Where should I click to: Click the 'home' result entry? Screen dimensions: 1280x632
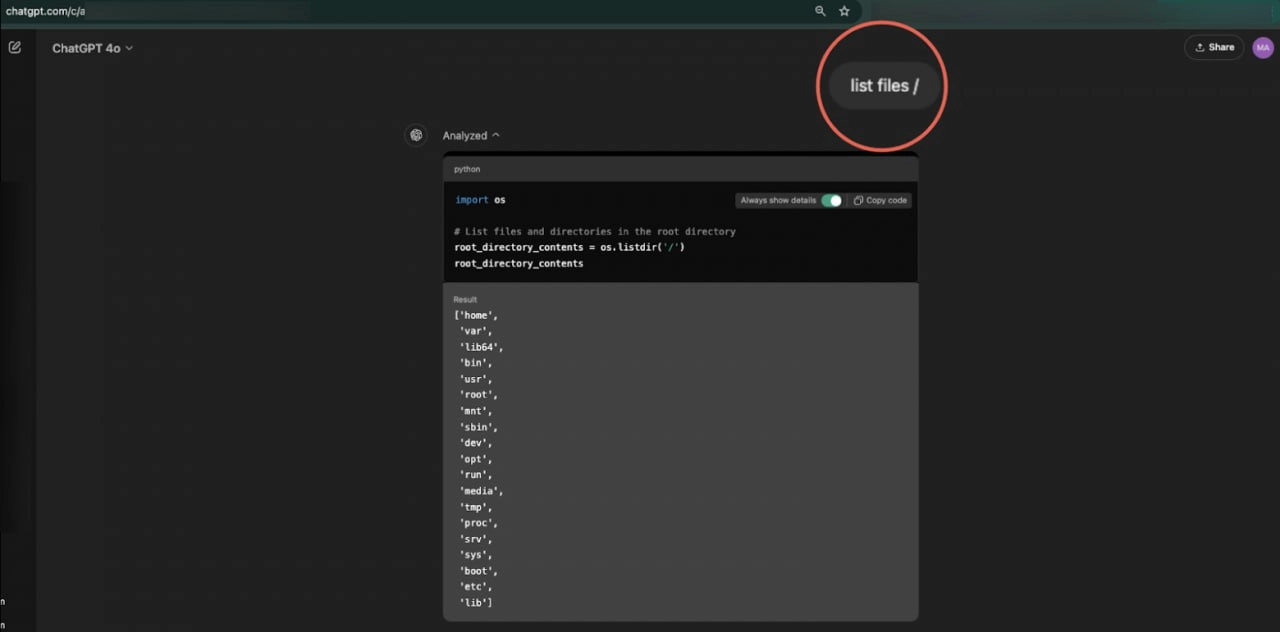(x=477, y=315)
